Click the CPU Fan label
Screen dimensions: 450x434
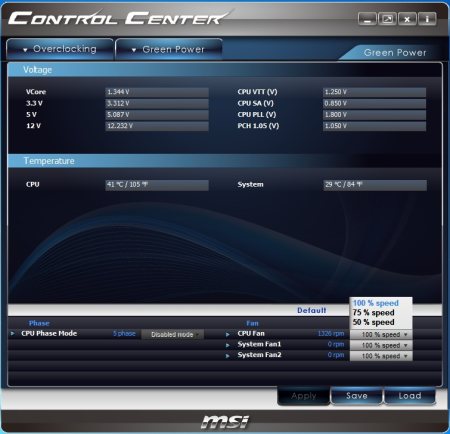[x=251, y=333]
